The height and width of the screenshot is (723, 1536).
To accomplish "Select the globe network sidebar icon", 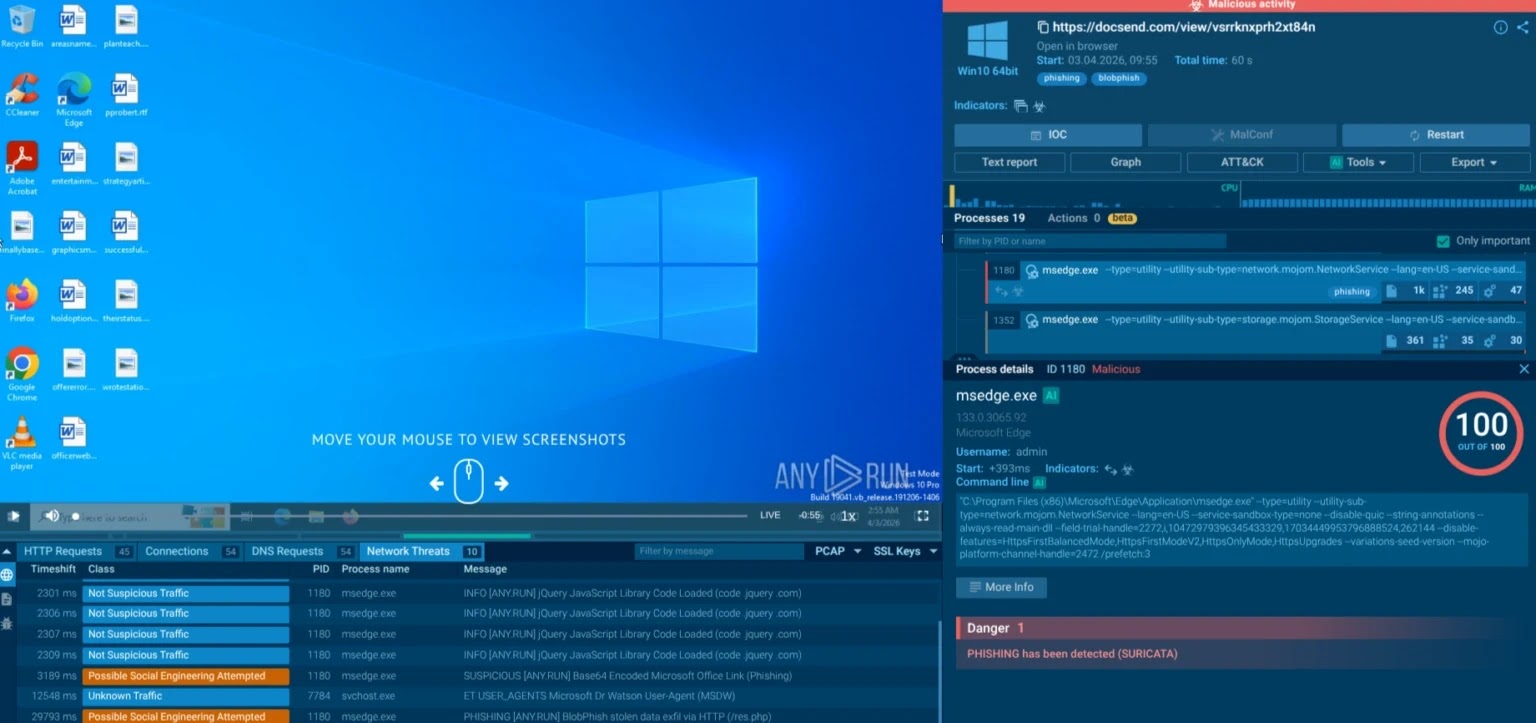I will [x=7, y=575].
